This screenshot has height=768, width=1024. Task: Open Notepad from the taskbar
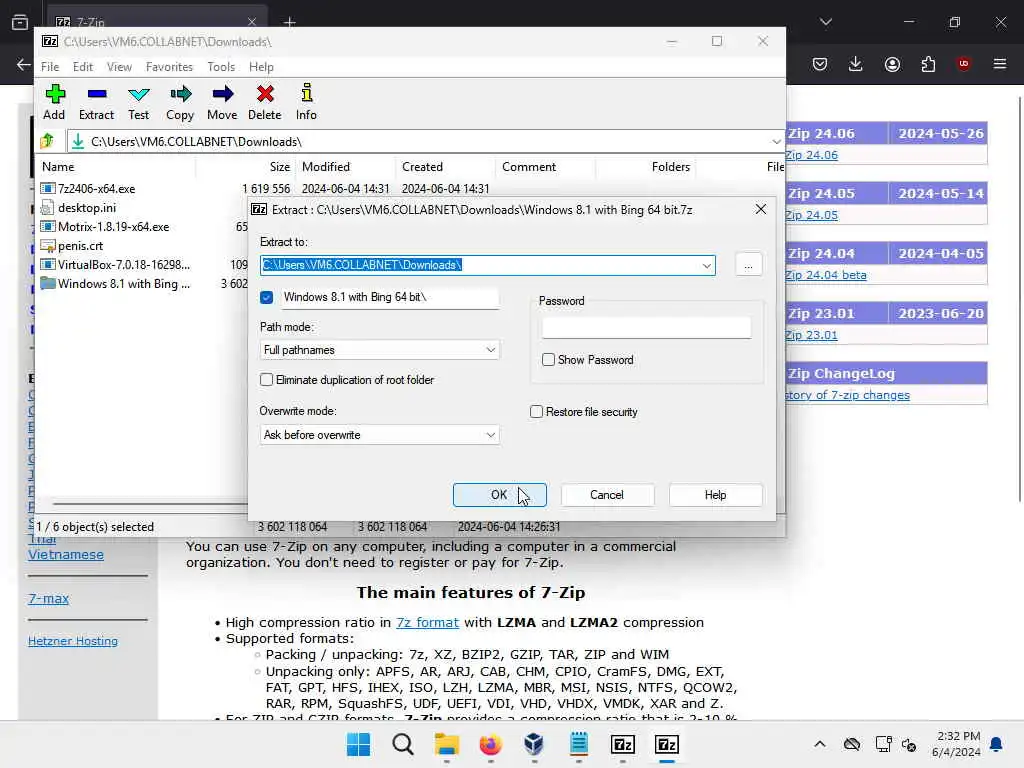[579, 744]
